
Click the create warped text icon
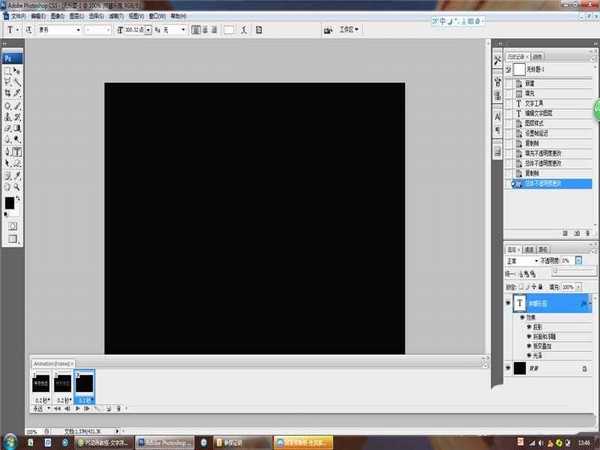[245, 31]
